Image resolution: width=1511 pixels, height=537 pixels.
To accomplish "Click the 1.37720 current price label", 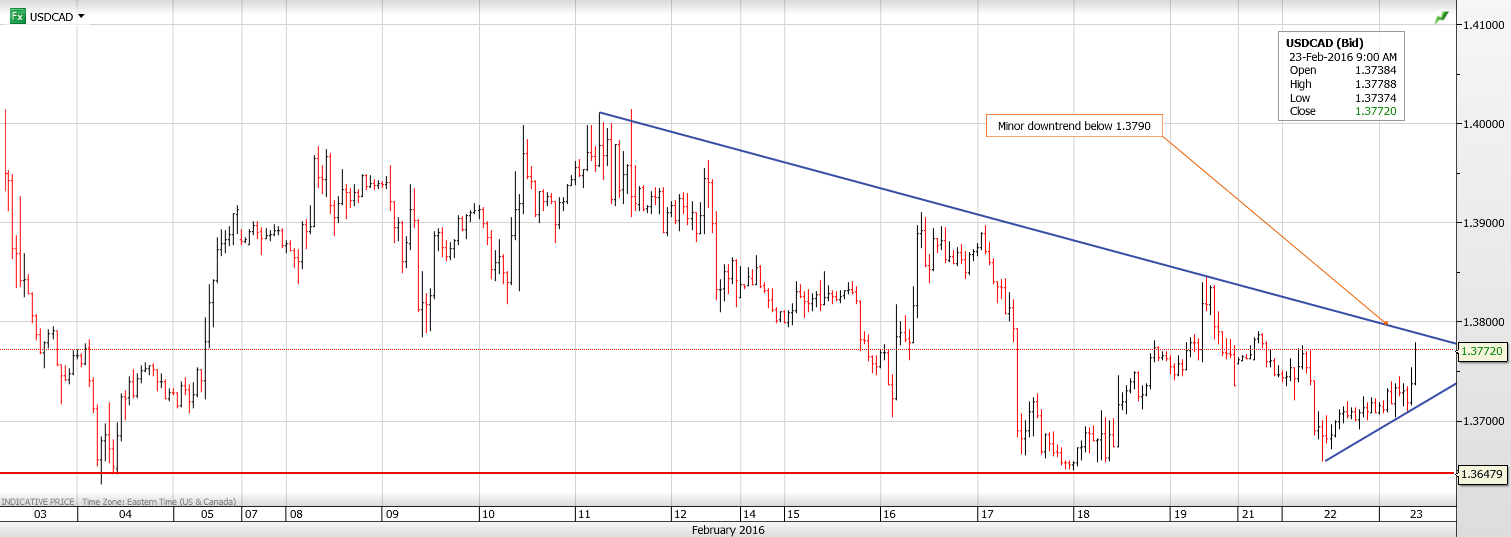I will (x=1483, y=352).
